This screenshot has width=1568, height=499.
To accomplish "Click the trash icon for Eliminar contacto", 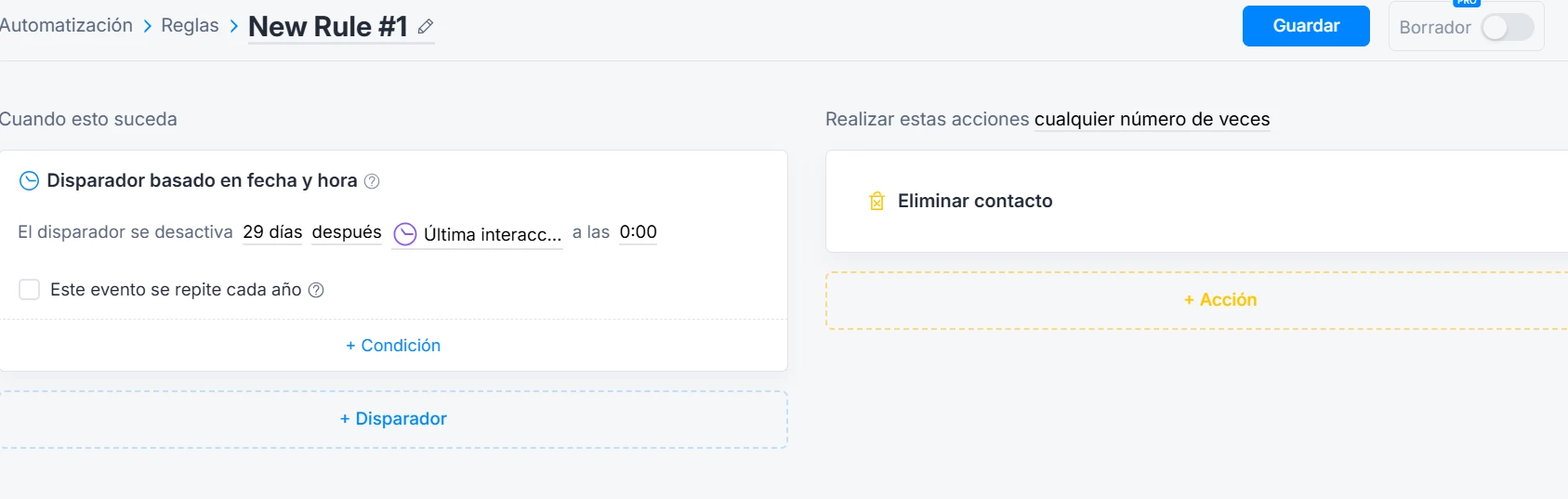I will point(876,201).
